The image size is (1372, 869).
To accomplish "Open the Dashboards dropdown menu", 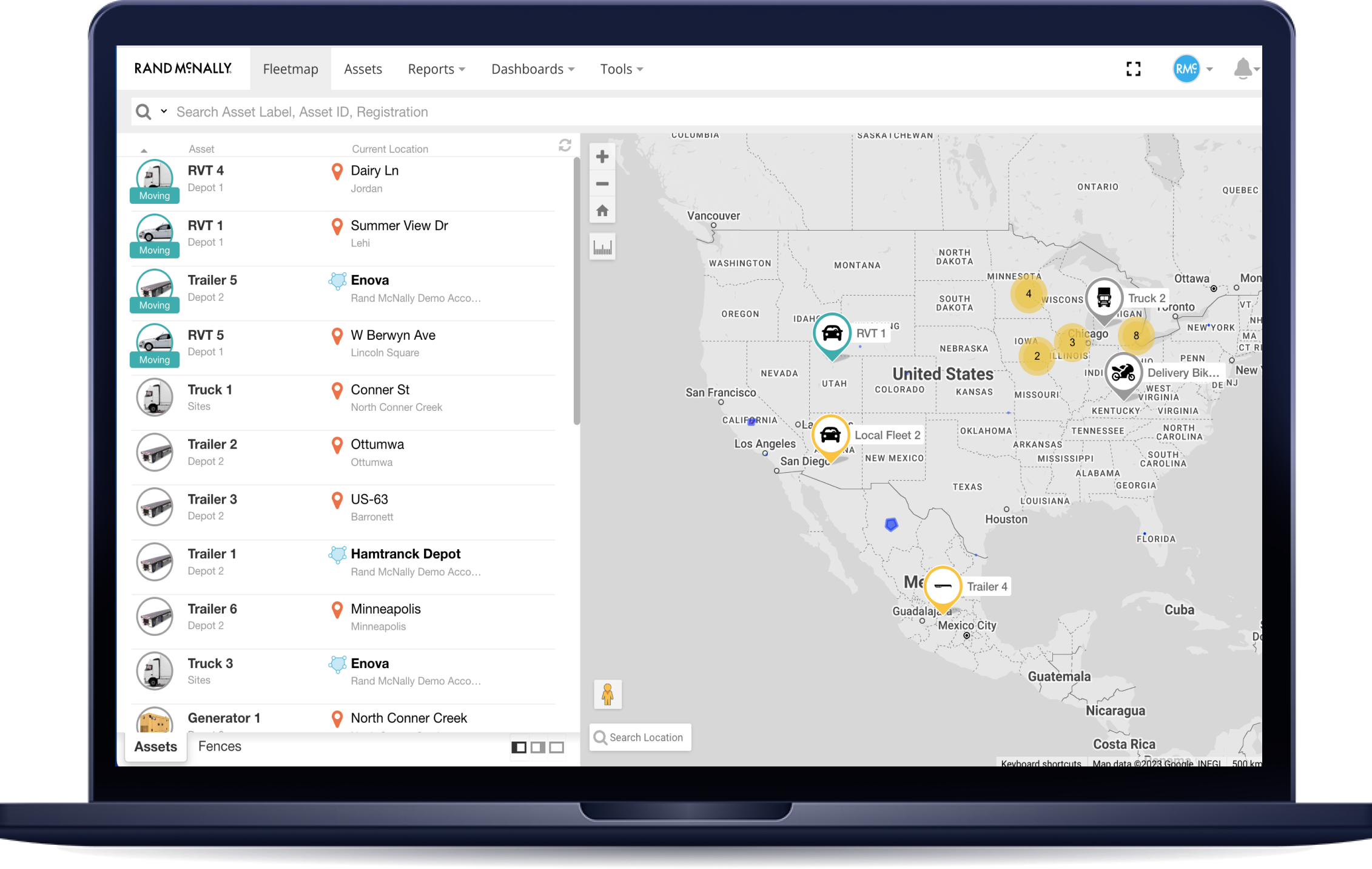I will [533, 69].
